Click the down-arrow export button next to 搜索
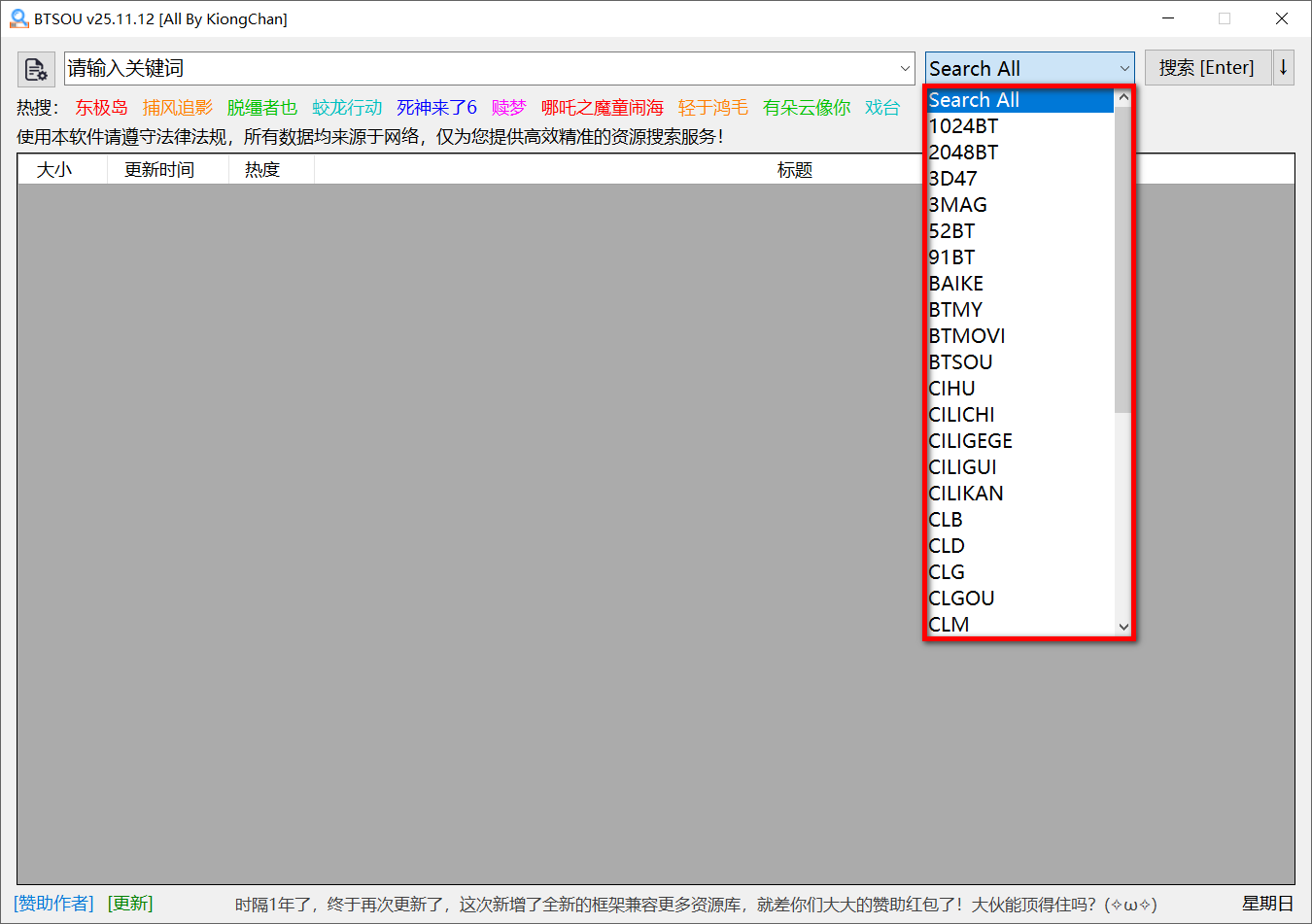 1285,67
